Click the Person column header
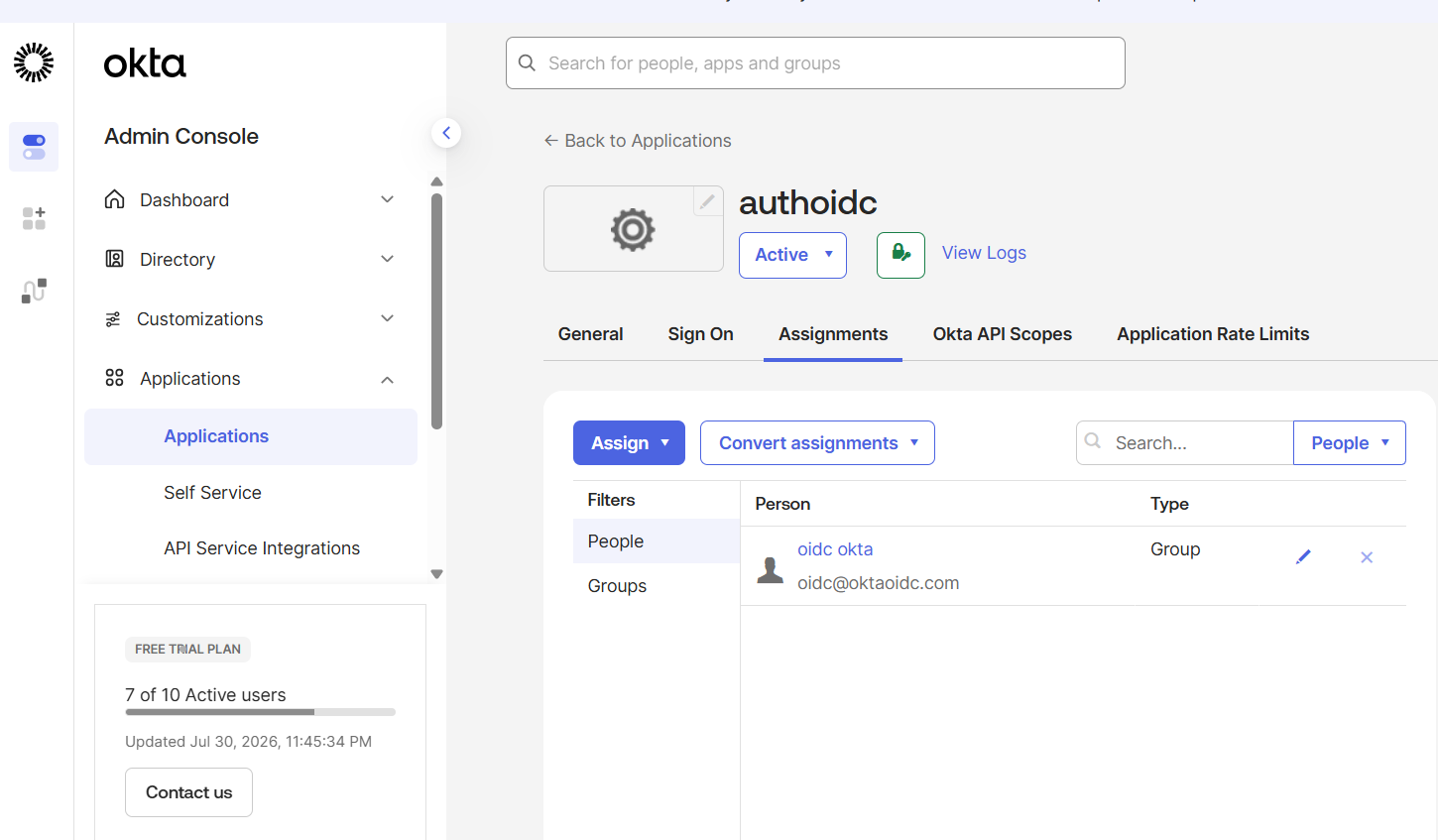The height and width of the screenshot is (840, 1438). coord(782,504)
